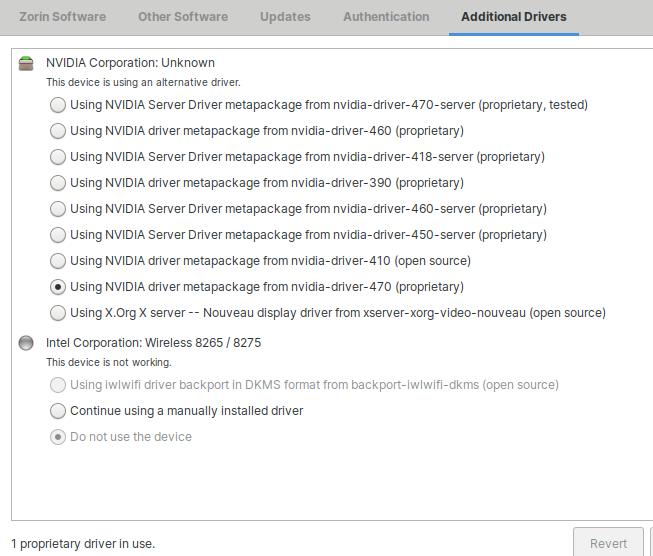This screenshot has width=653, height=556.
Task: Select nvidia-driver-460 proprietary radio button
Action: tap(57, 131)
